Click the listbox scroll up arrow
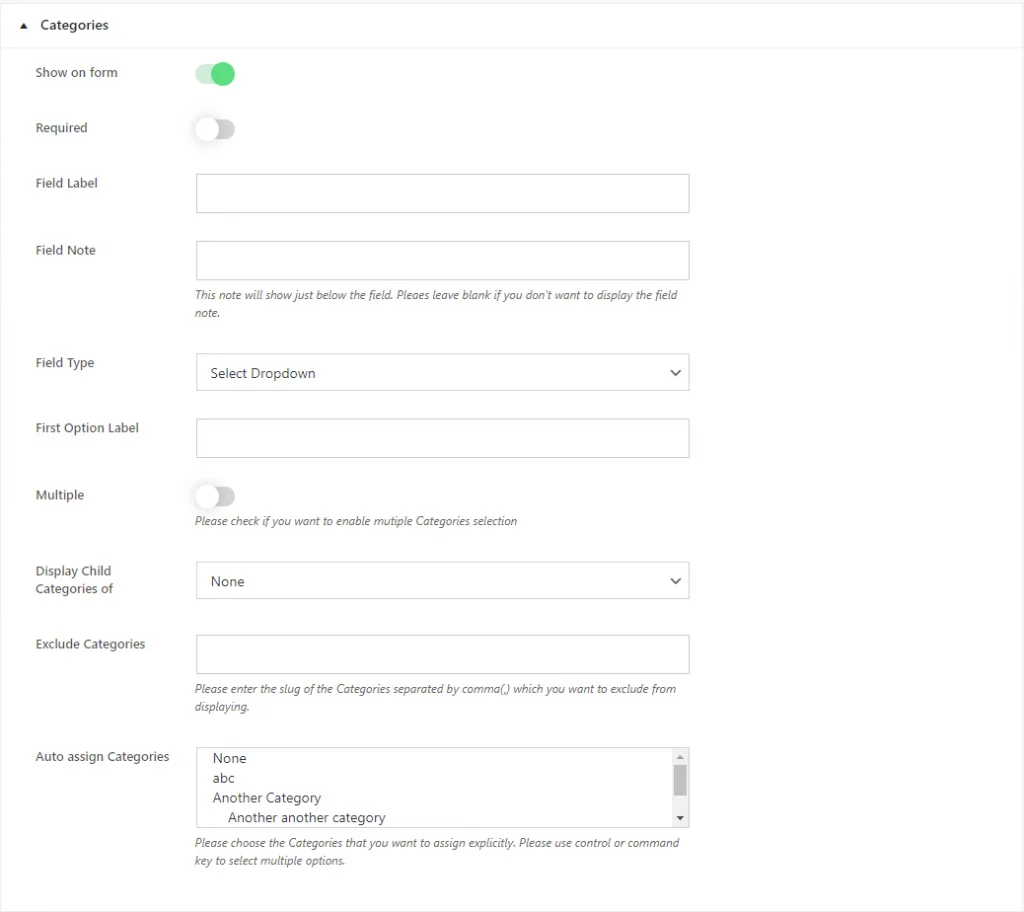Image resolution: width=1024 pixels, height=912 pixels. coord(680,757)
